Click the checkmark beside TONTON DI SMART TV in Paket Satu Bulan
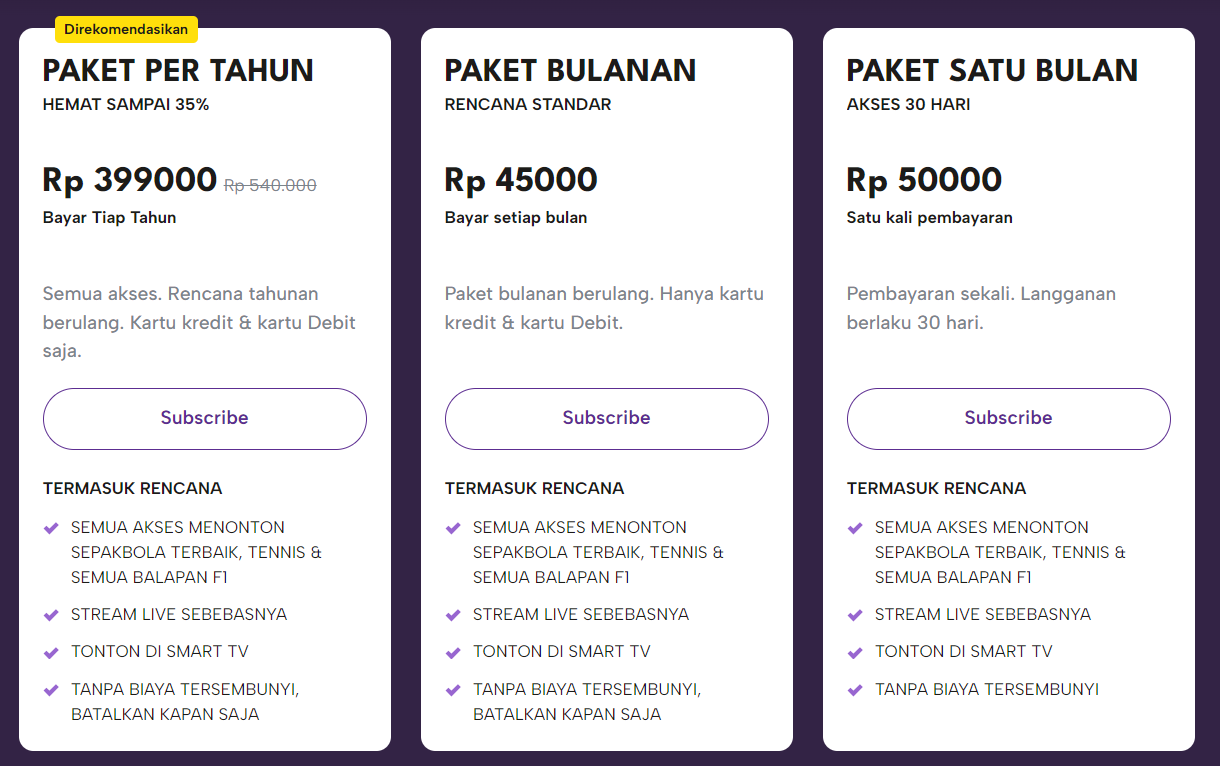 click(x=855, y=652)
